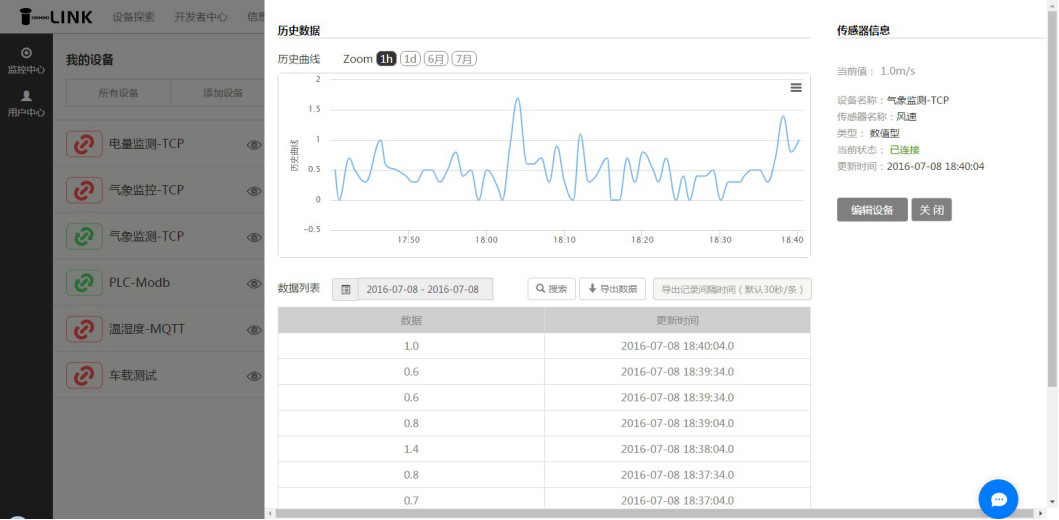Click the 编辑设备 button
The image size is (1059, 520).
pos(871,210)
